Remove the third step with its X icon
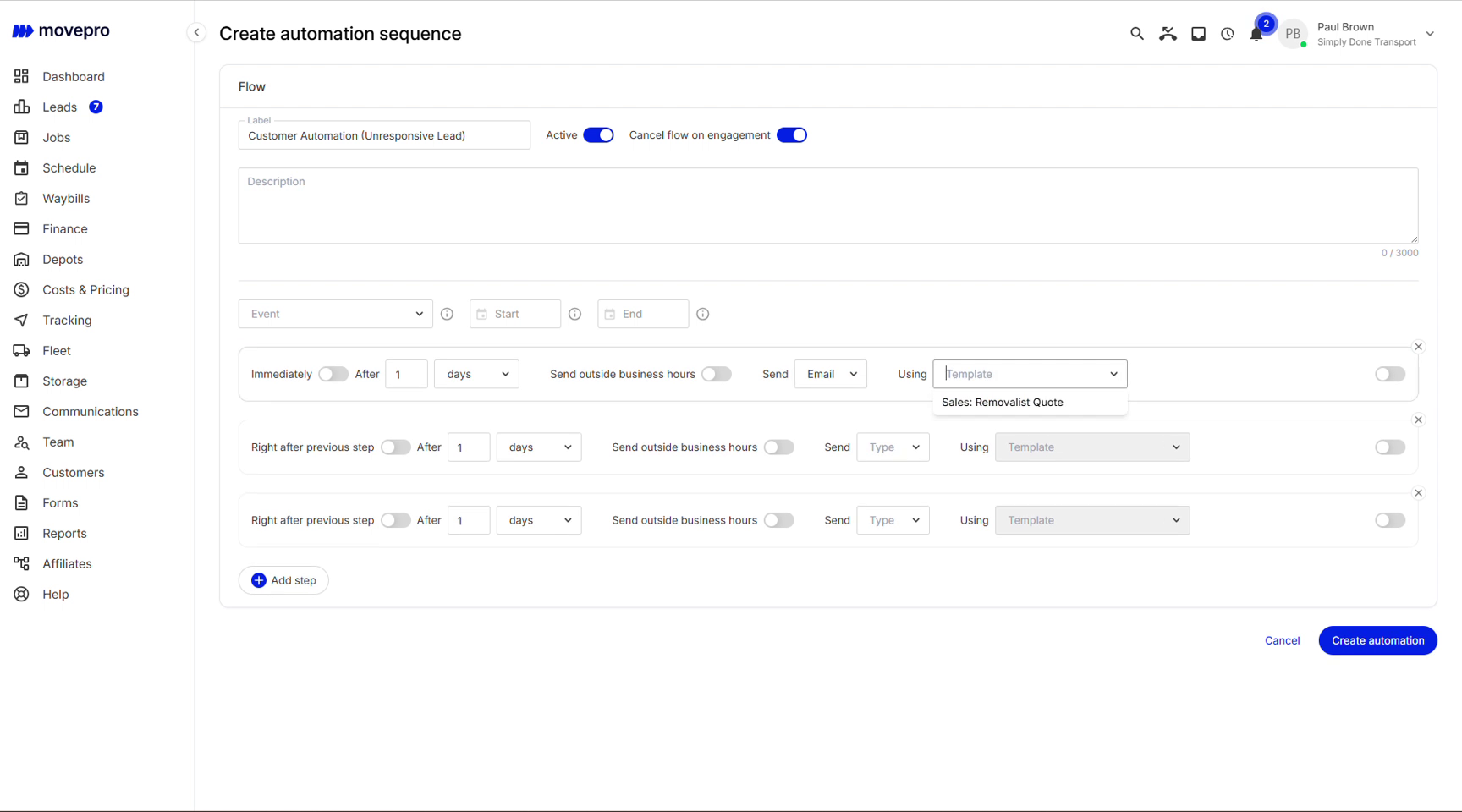The image size is (1462, 812). coord(1418,493)
